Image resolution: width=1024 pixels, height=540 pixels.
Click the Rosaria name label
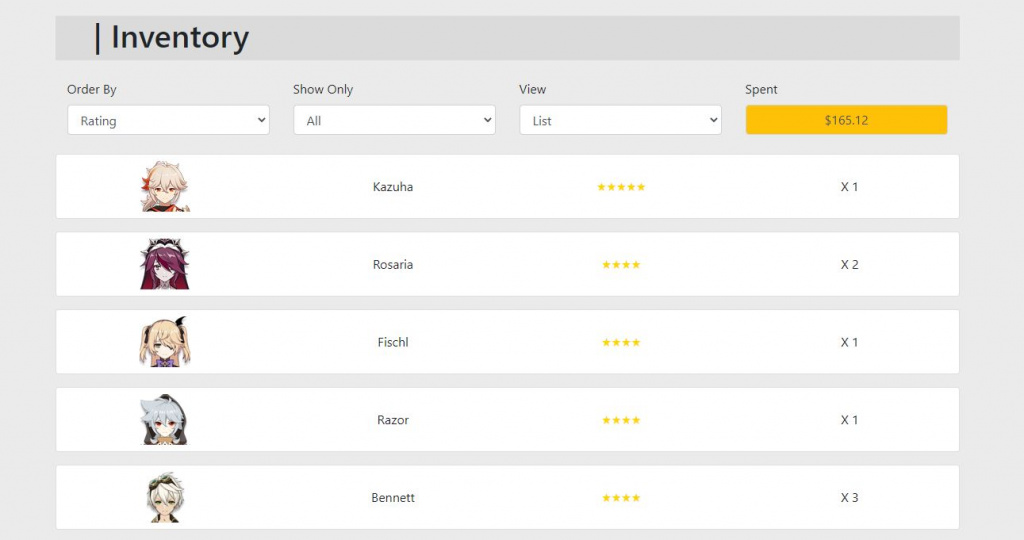coord(393,265)
